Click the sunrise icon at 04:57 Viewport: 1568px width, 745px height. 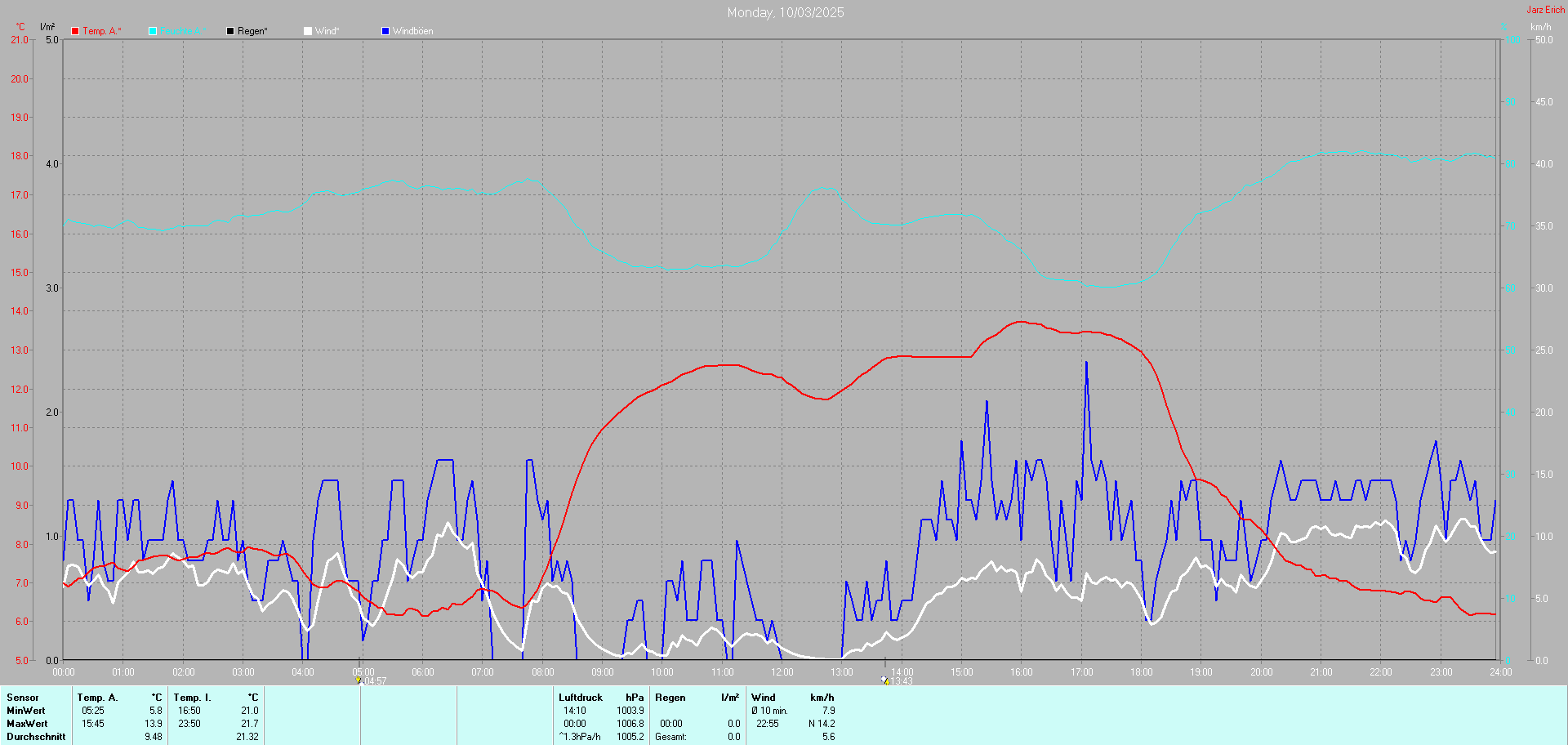[358, 680]
